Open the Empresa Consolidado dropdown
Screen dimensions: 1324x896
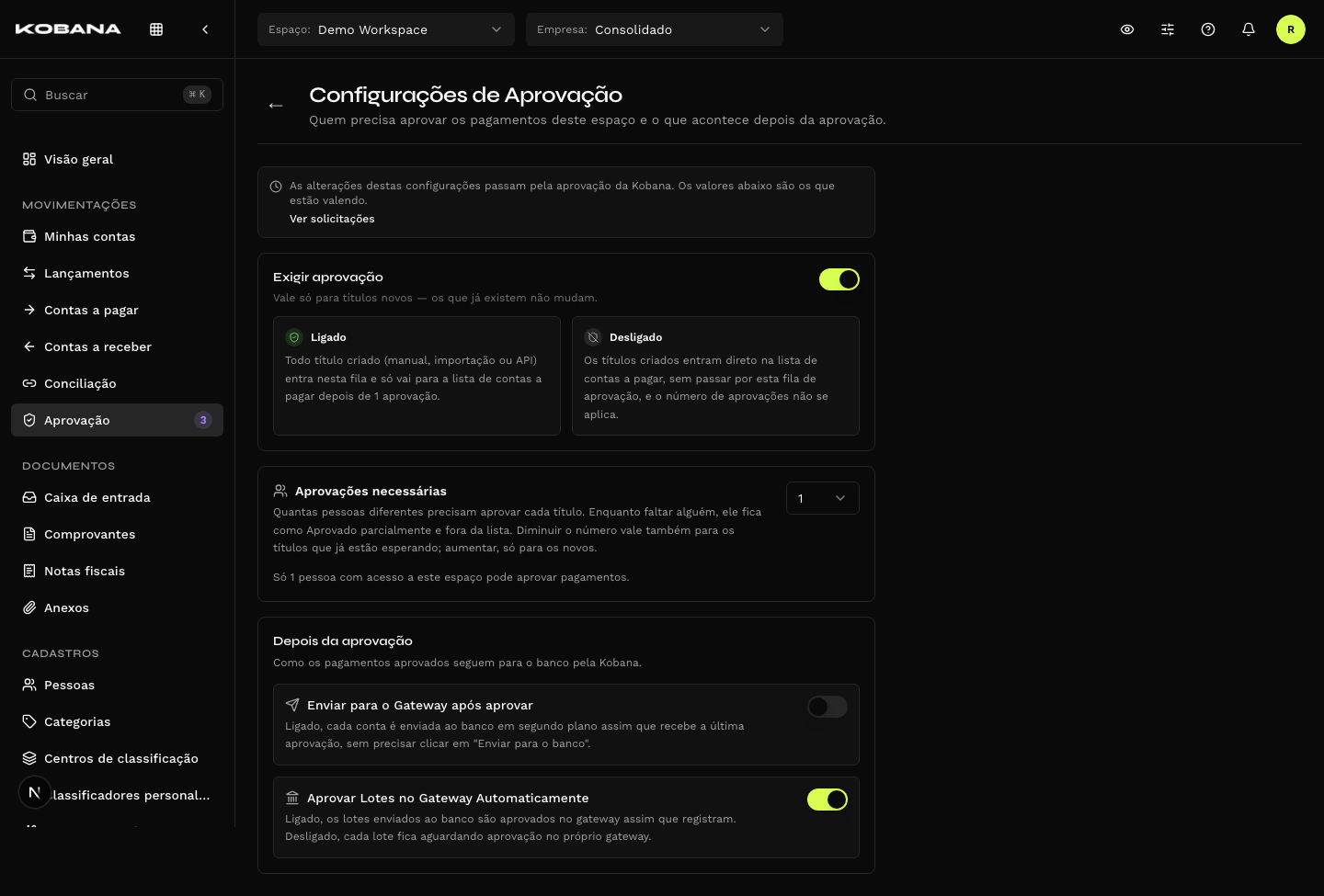[655, 29]
